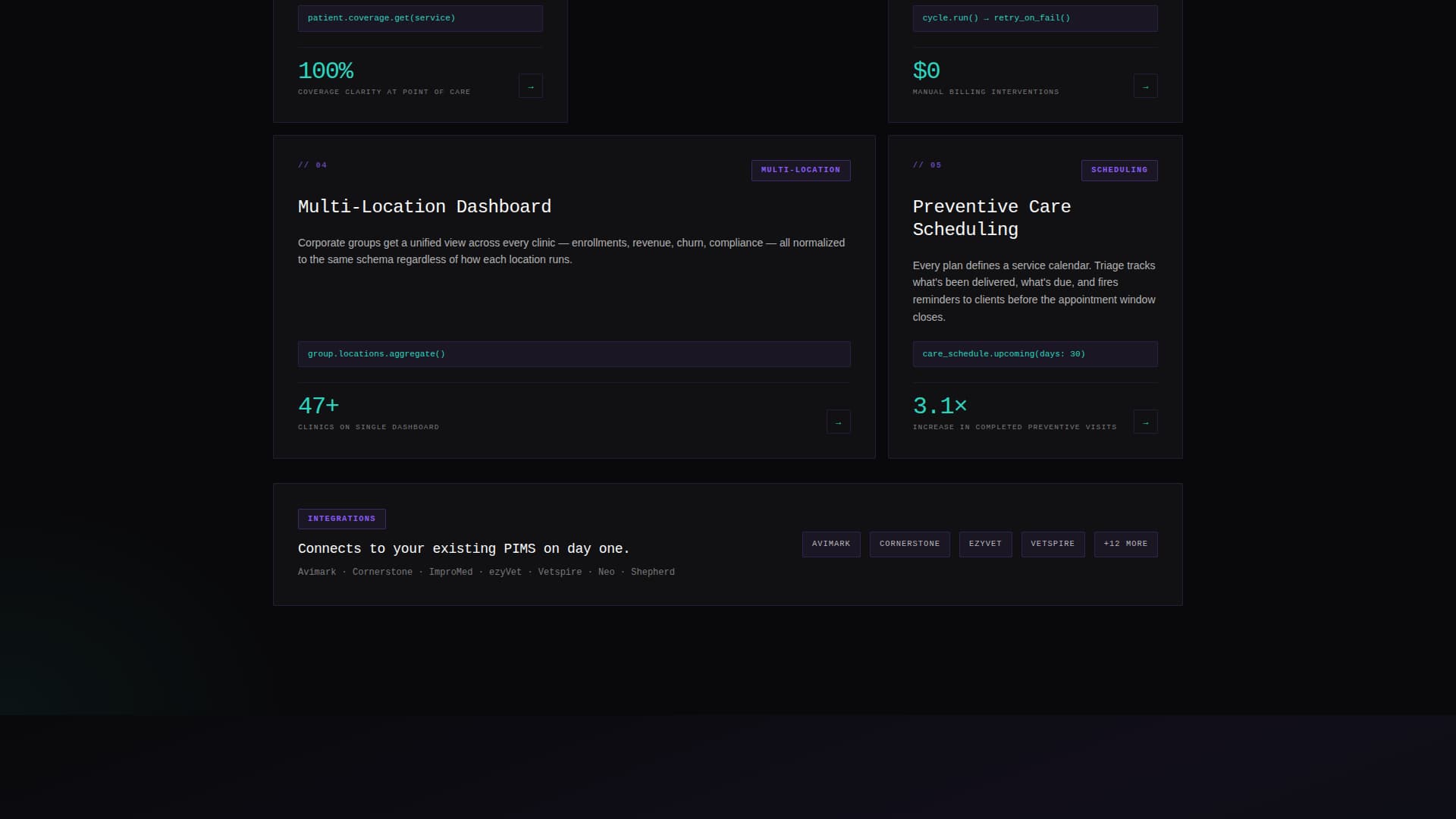1456x819 pixels.
Task: Click the Corporate groups description paragraph
Action: (x=572, y=251)
